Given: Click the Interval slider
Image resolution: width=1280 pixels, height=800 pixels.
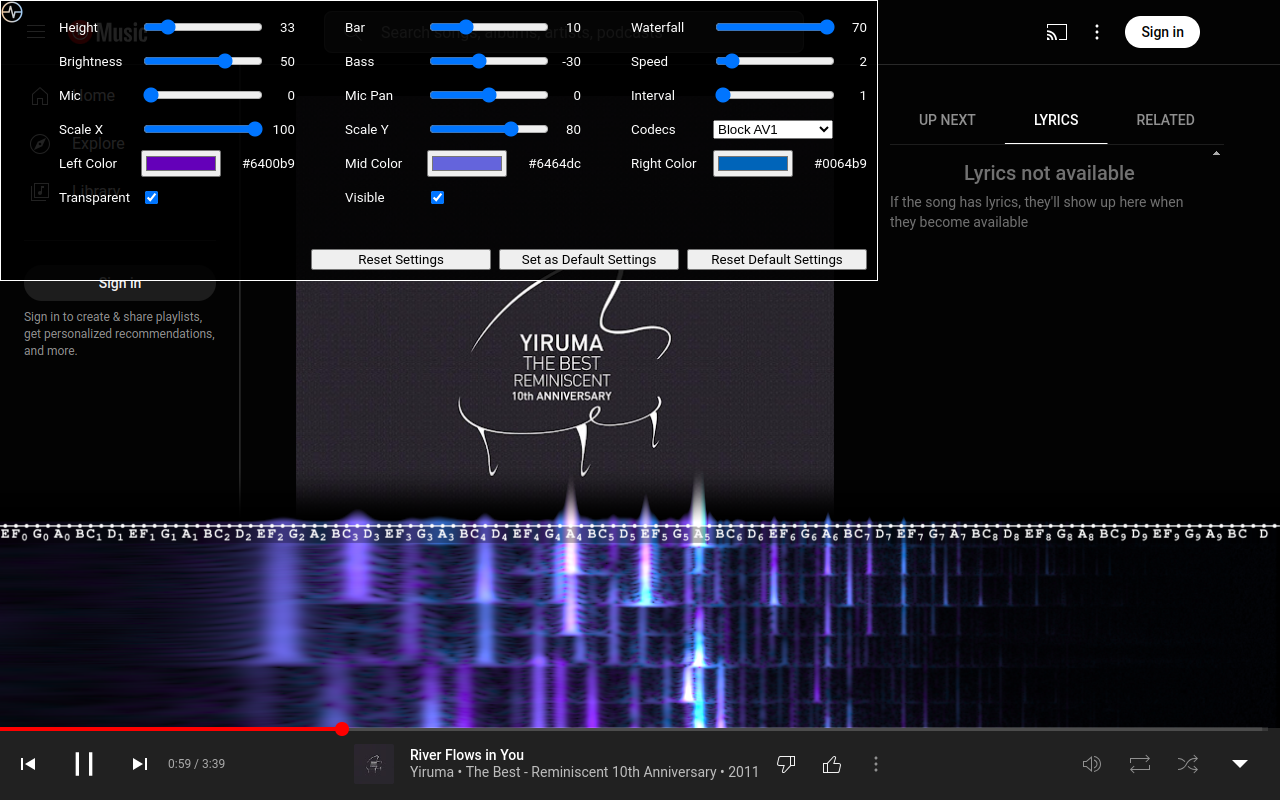Looking at the screenshot, I should (775, 96).
